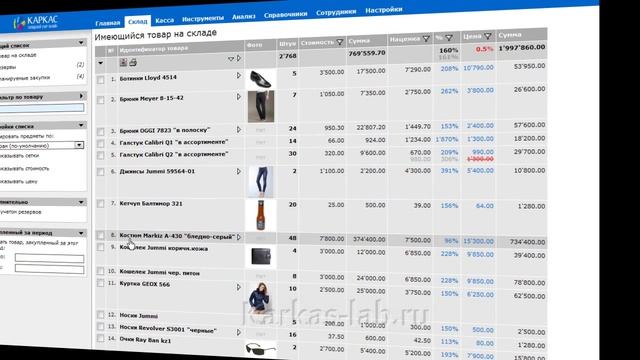Open sunglasses photo for Очки Ray Ban kz1
640x360 pixels.
click(261, 349)
